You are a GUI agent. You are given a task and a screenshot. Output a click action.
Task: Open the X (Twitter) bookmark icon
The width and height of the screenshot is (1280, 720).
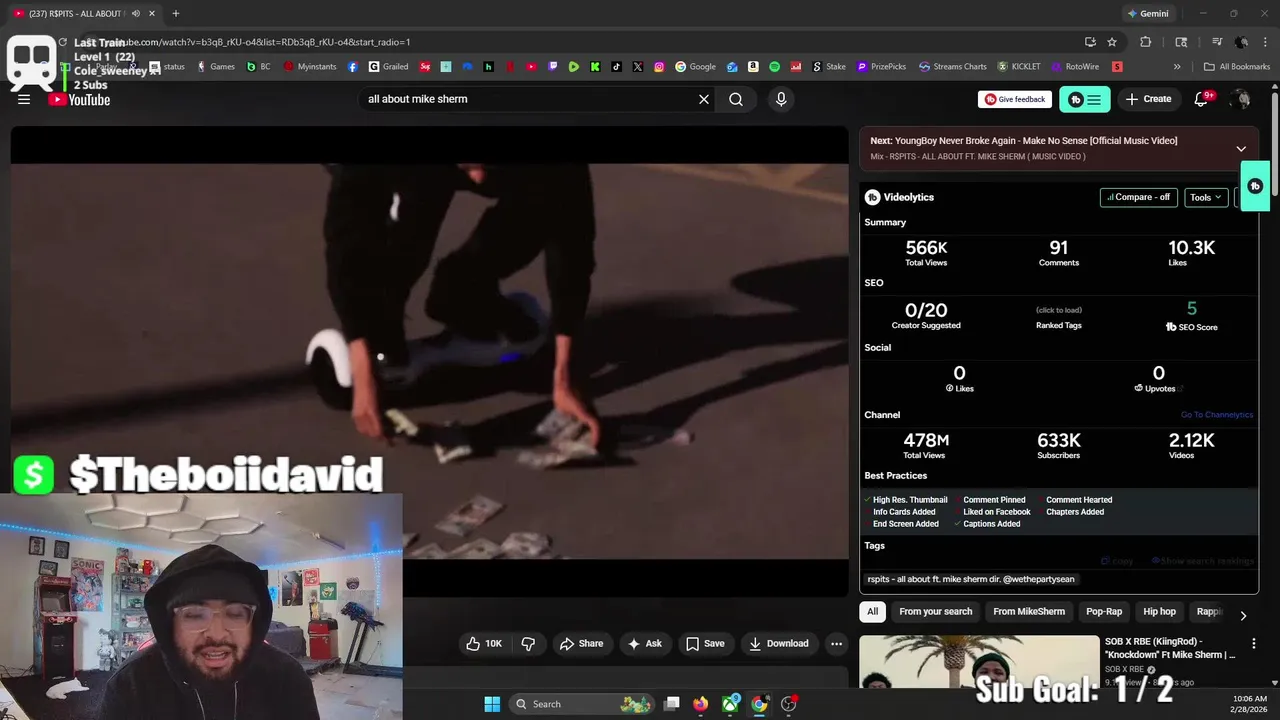click(638, 67)
